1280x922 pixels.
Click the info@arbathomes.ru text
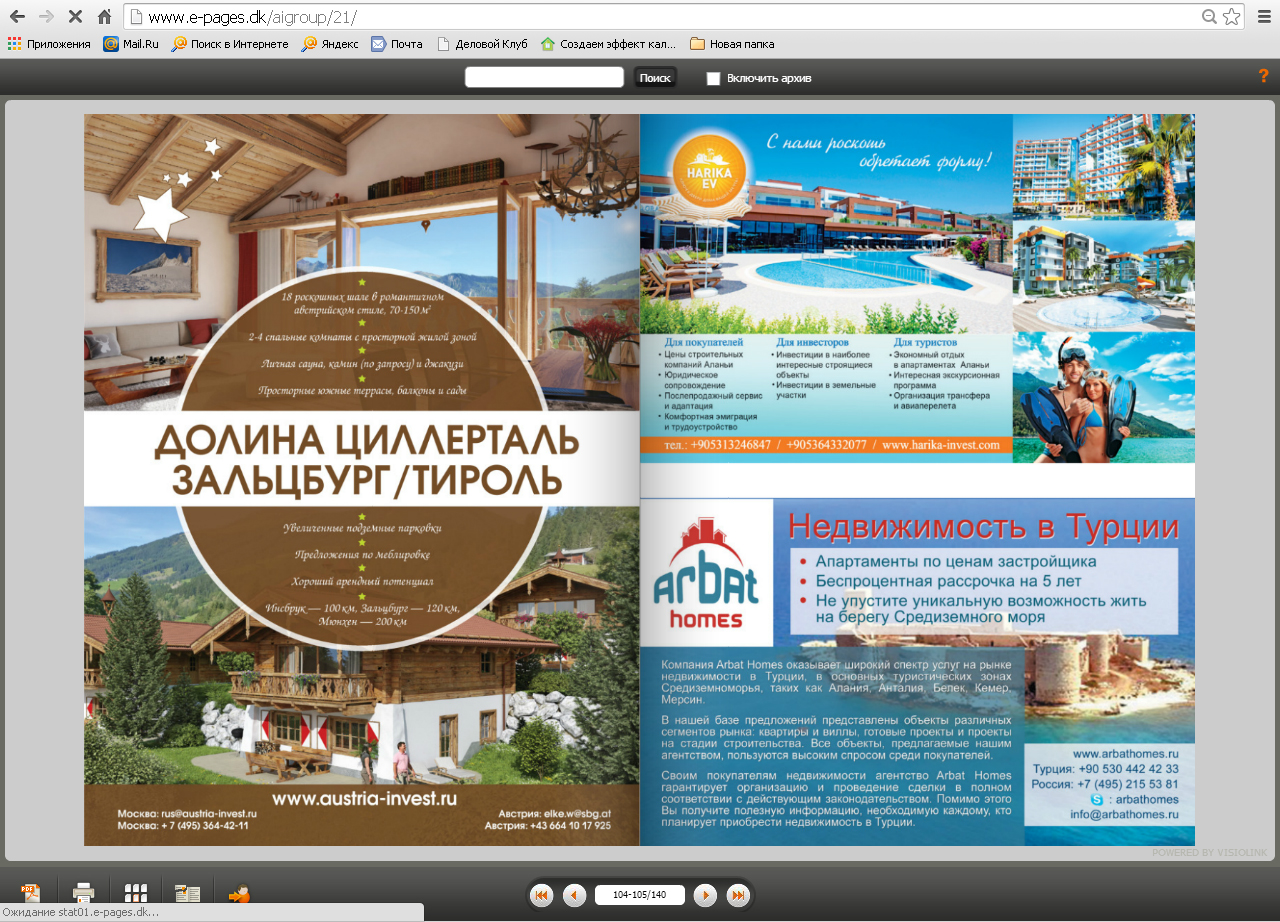[x=1124, y=815]
